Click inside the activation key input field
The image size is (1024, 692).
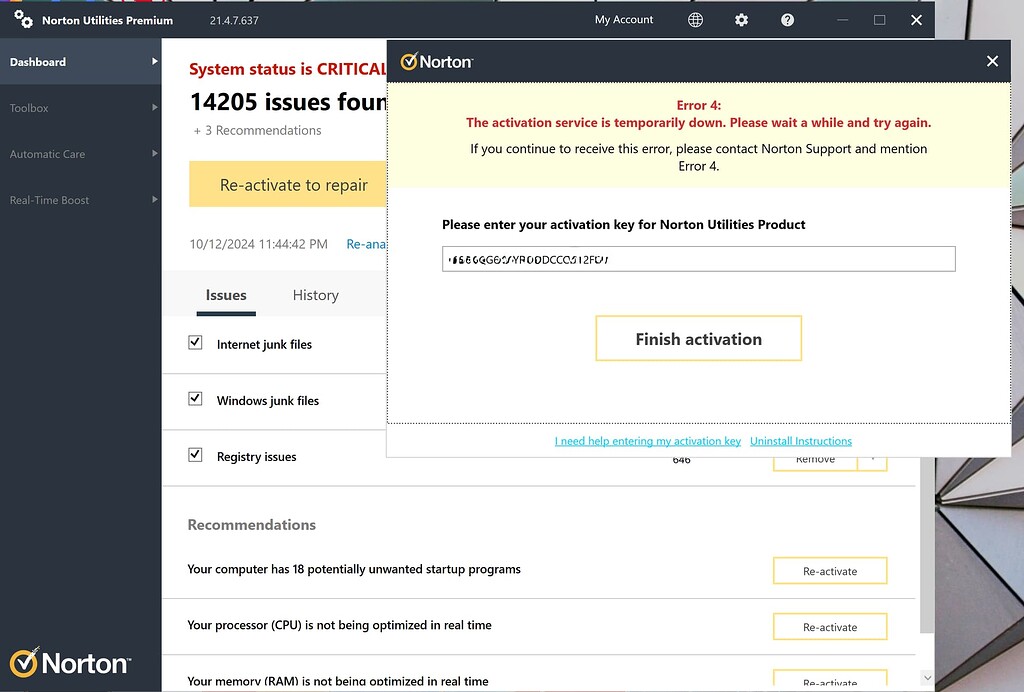coord(697,258)
